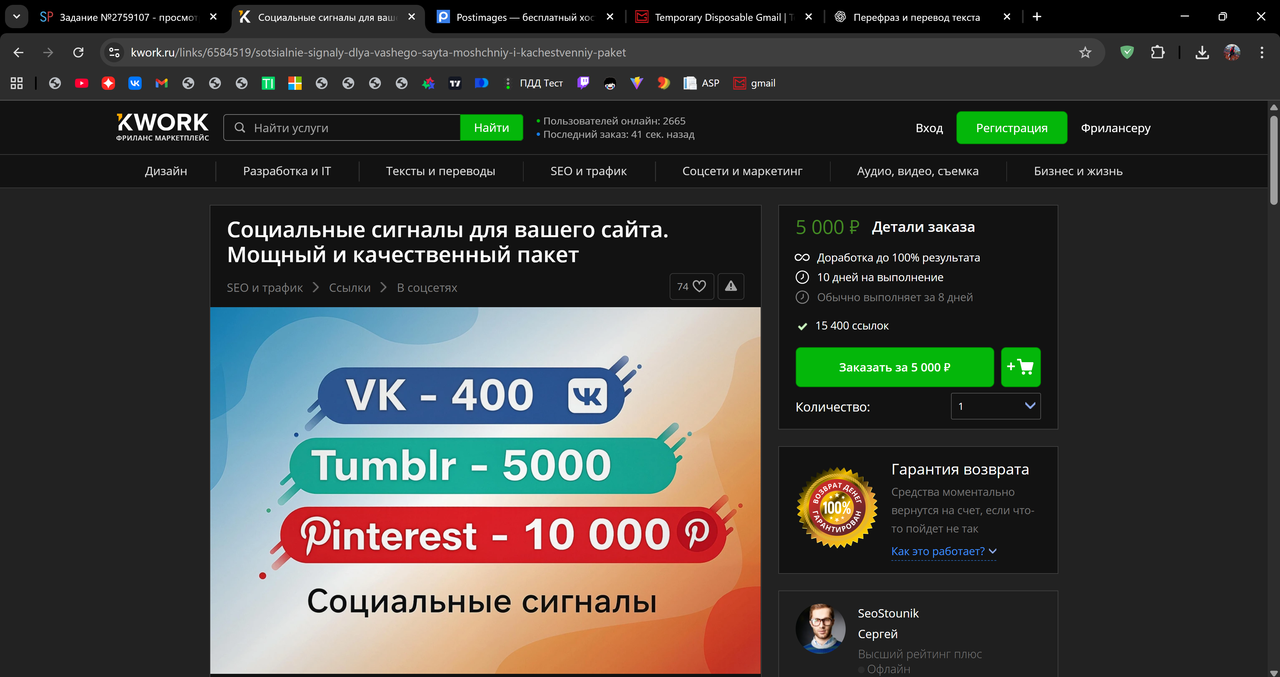This screenshot has width=1280, height=677.
Task: Open the Бизнес и жизнь category
Action: tap(1078, 171)
